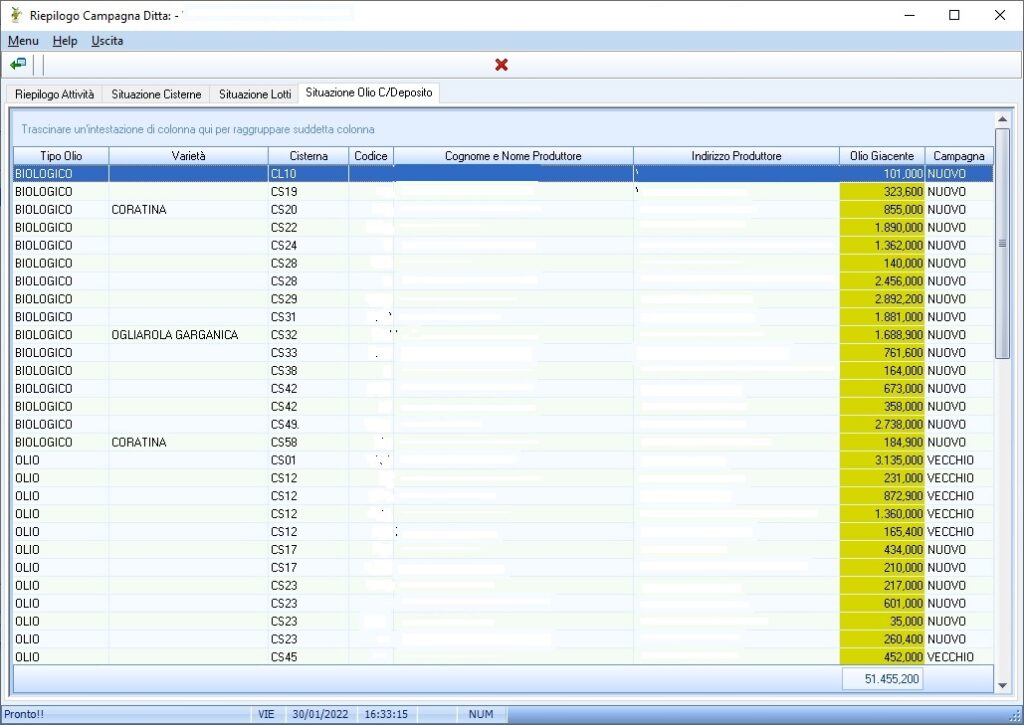
Task: Select cistern cell CS31
Action: pos(308,317)
